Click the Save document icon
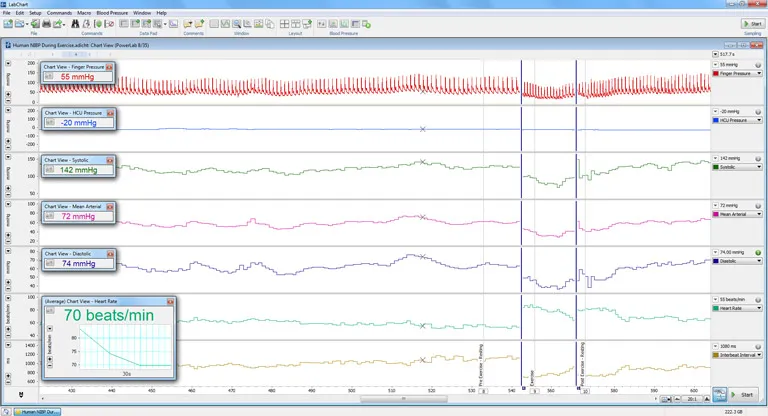768x416 pixels. 33,23
